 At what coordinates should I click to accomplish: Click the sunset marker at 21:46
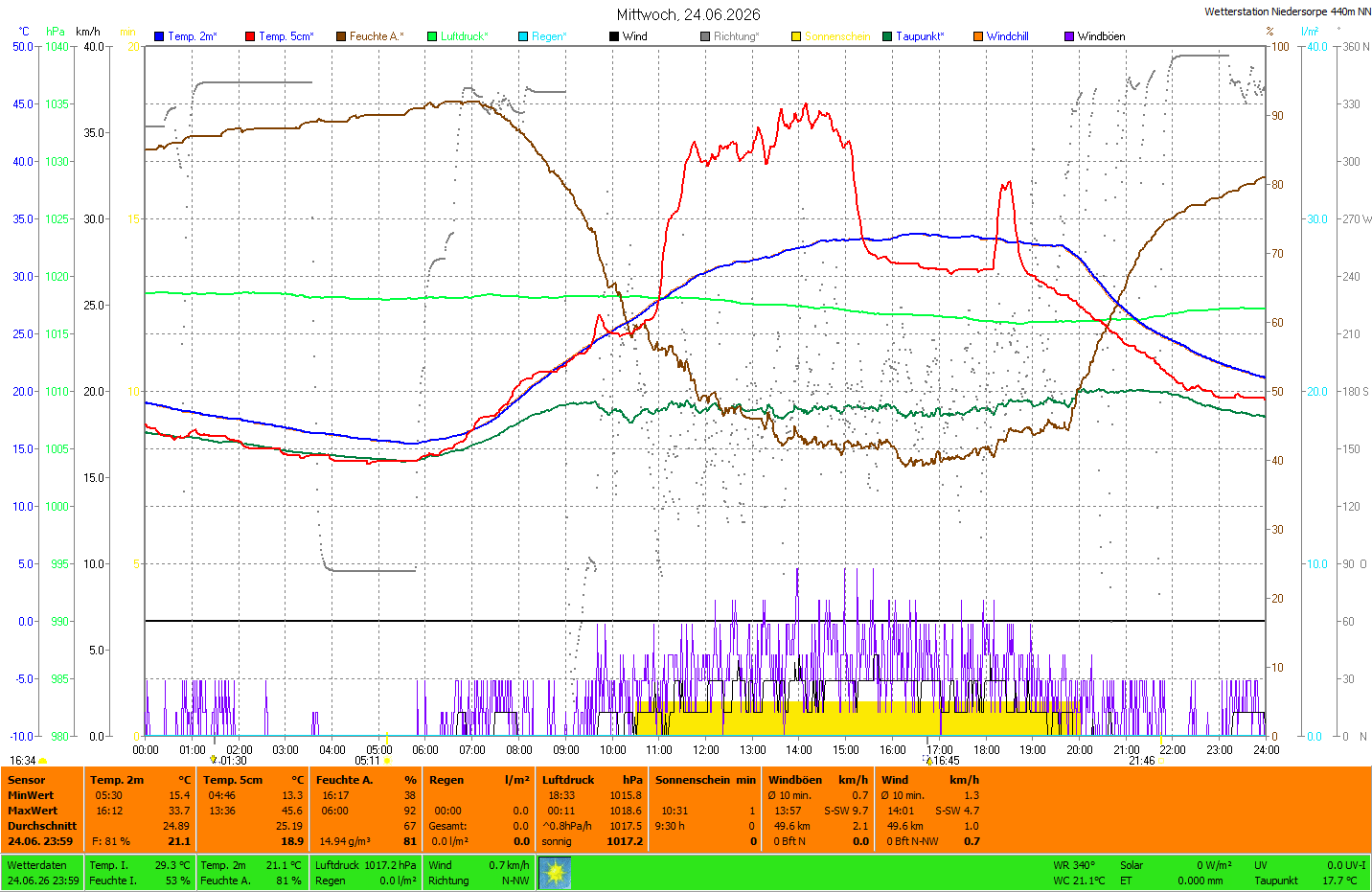(x=1162, y=761)
